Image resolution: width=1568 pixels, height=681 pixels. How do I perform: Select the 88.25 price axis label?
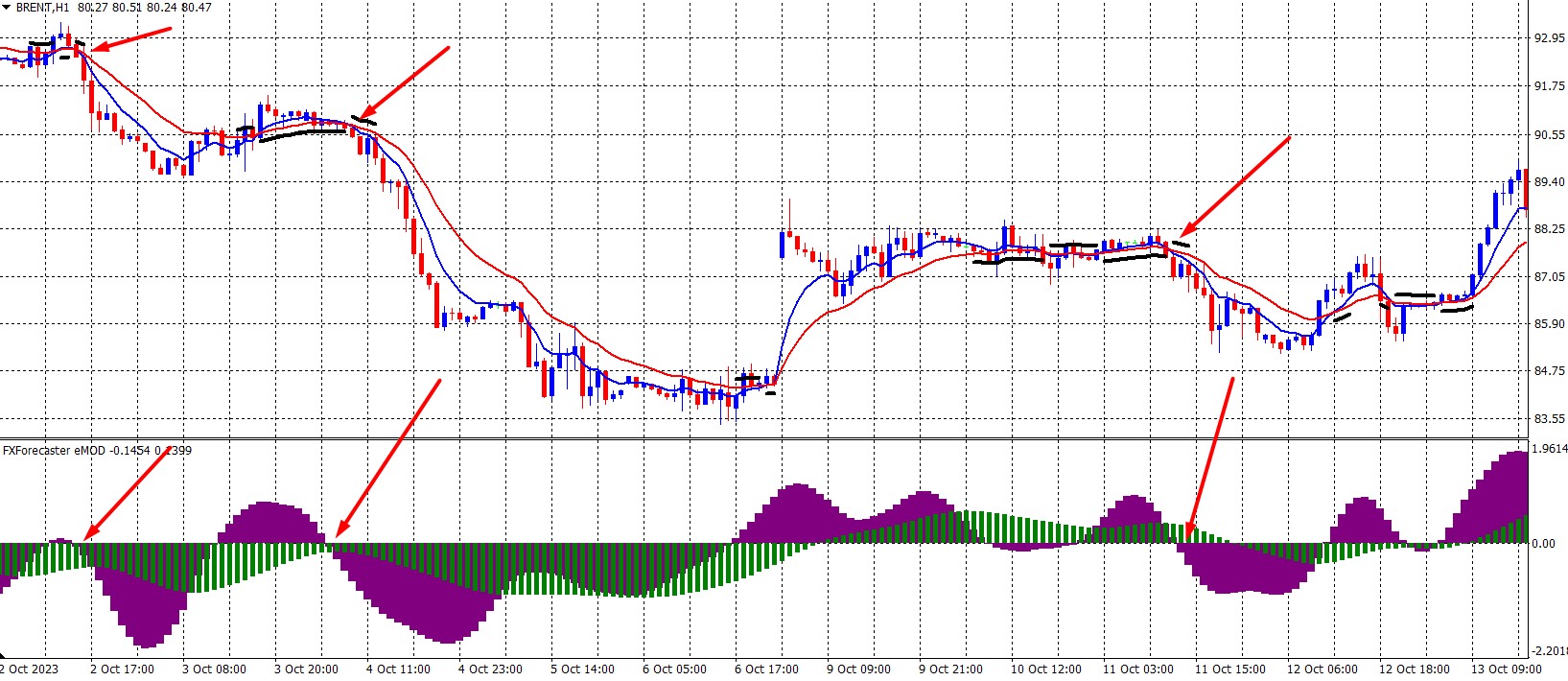(x=1549, y=230)
